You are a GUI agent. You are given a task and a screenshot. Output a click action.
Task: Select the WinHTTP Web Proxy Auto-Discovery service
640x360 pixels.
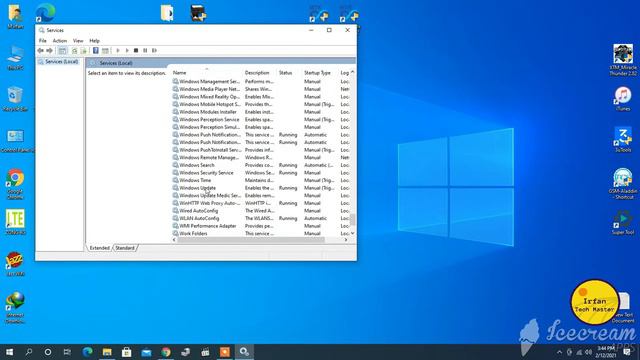(261, 203)
